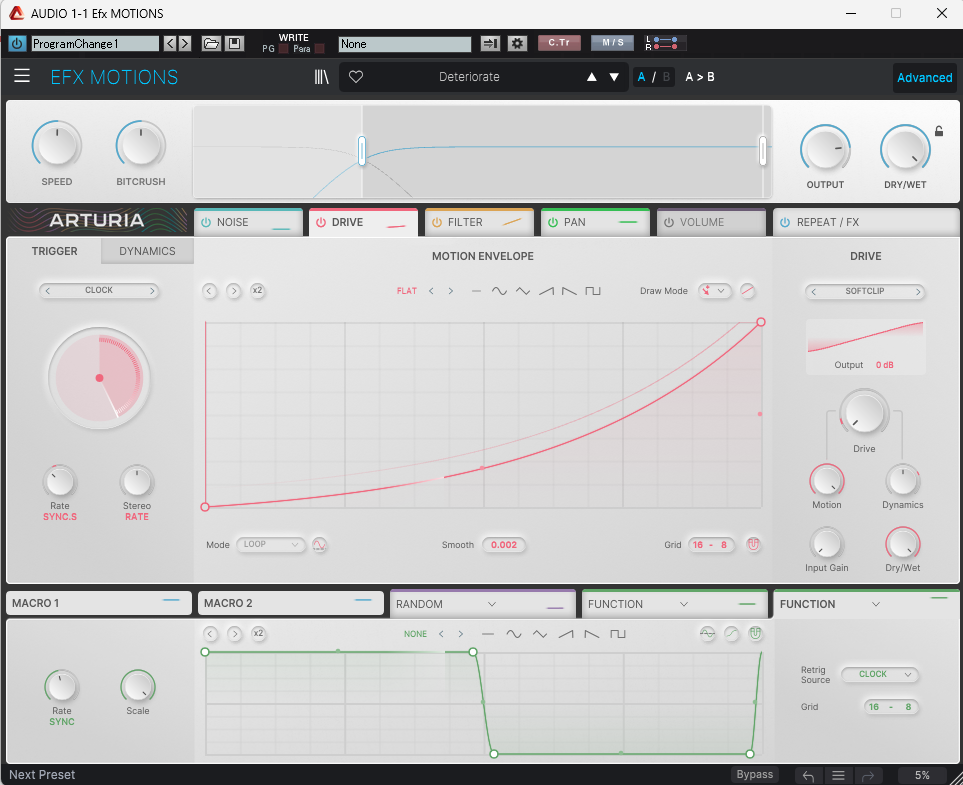Open the preset library browser icon
The image size is (963, 785).
pyautogui.click(x=321, y=77)
